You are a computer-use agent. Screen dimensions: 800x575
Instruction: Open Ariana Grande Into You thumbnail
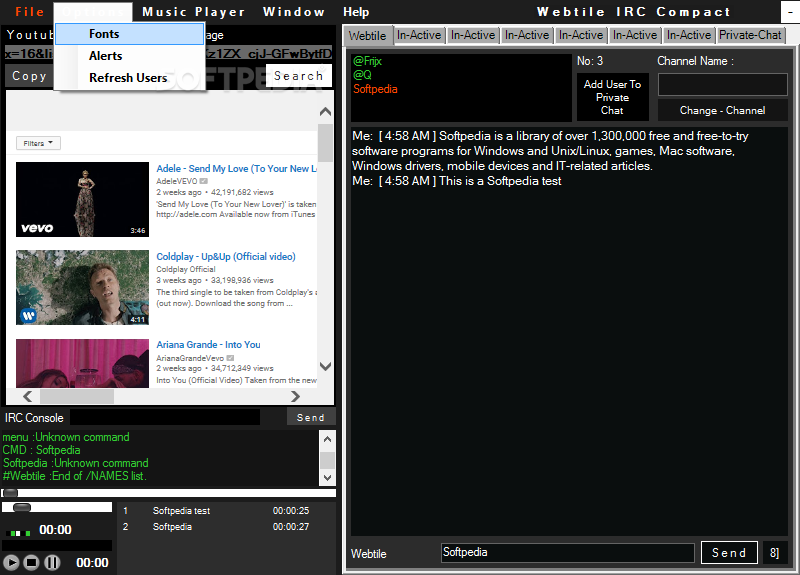click(x=82, y=363)
